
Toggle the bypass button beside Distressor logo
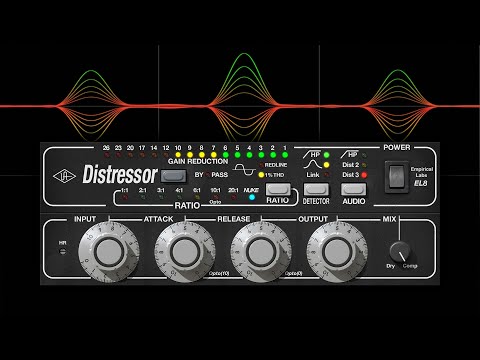173,176
